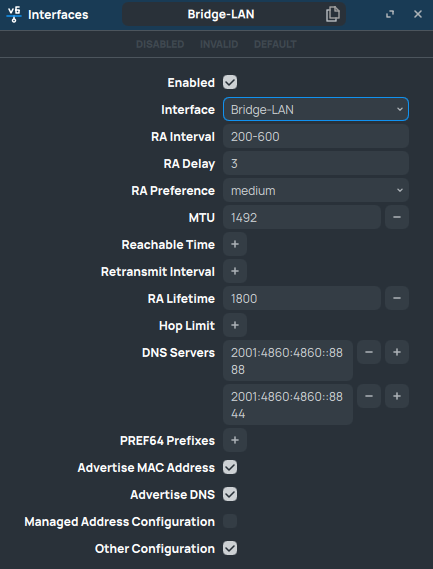
Task: Add a PREF64 Prefixes entry
Action: 235,440
